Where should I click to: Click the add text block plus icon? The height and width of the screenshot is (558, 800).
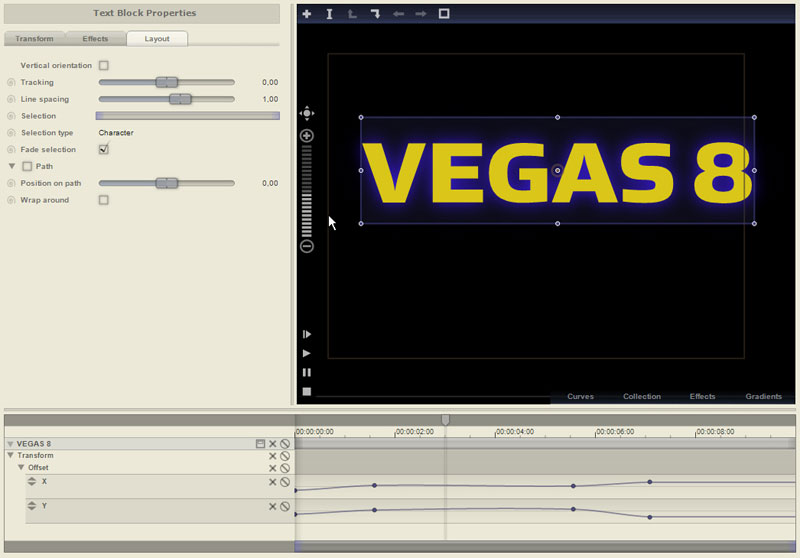click(307, 14)
